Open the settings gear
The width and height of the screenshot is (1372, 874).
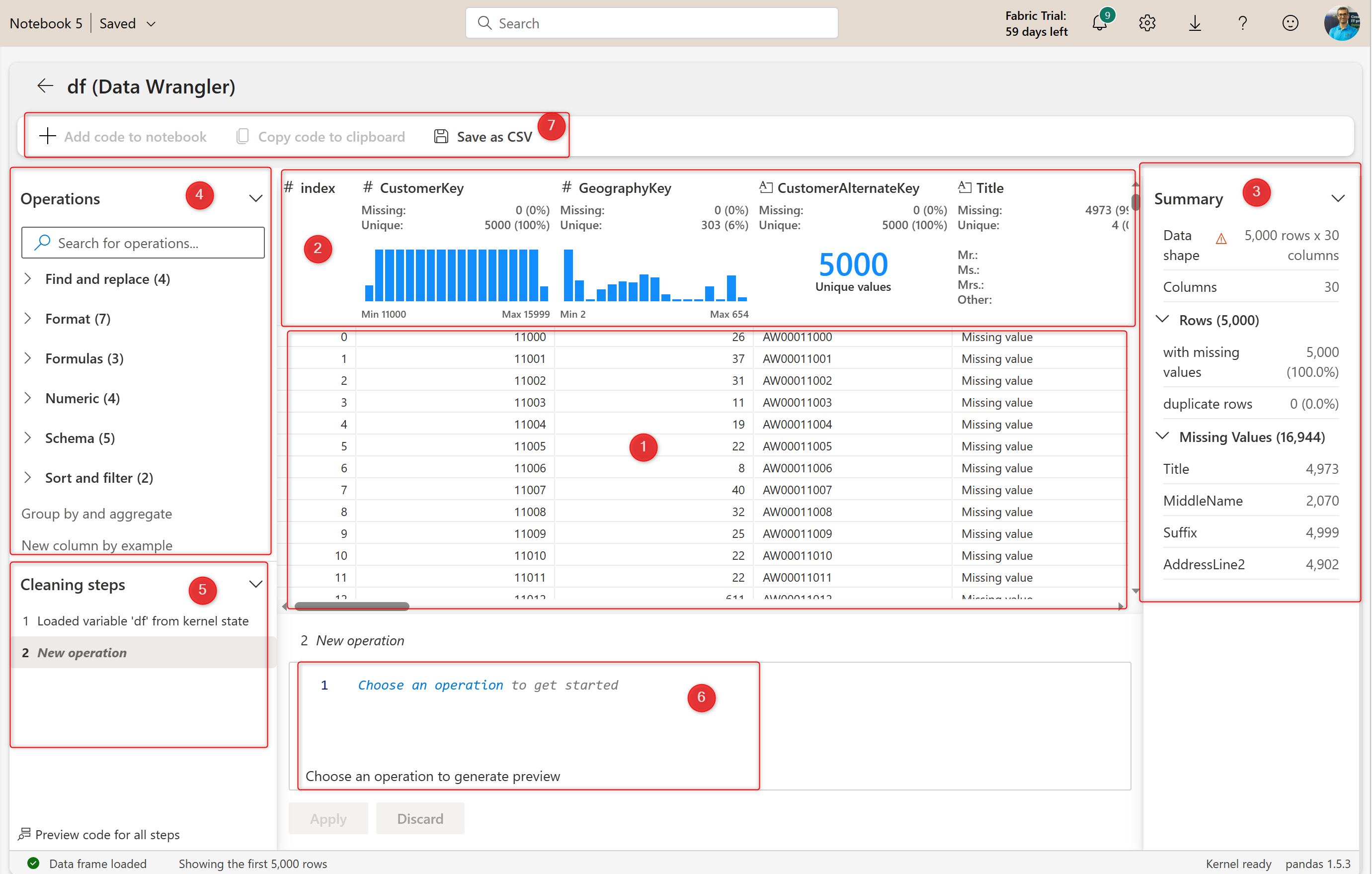tap(1146, 23)
